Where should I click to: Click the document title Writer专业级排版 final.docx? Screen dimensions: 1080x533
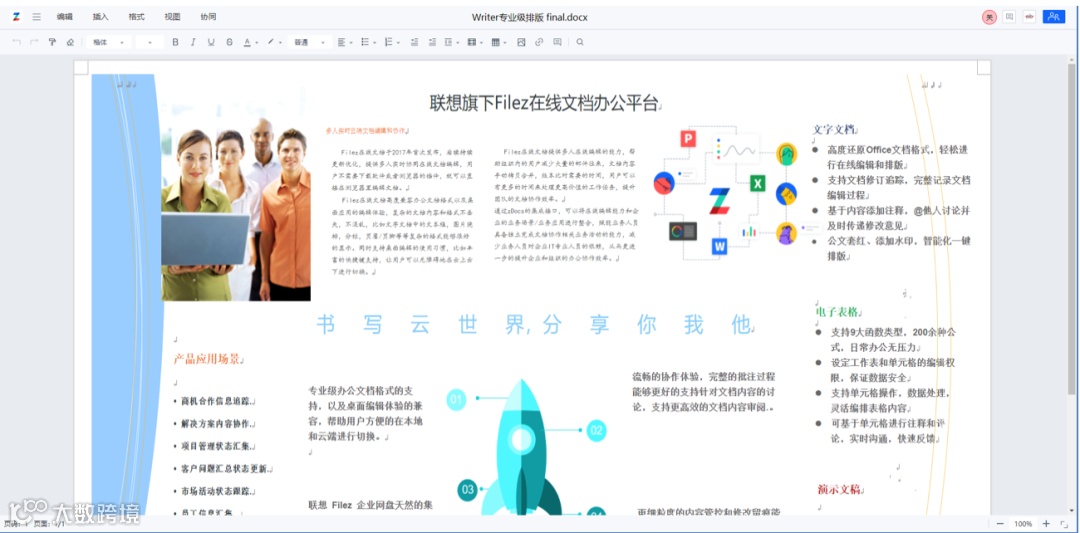pyautogui.click(x=530, y=17)
